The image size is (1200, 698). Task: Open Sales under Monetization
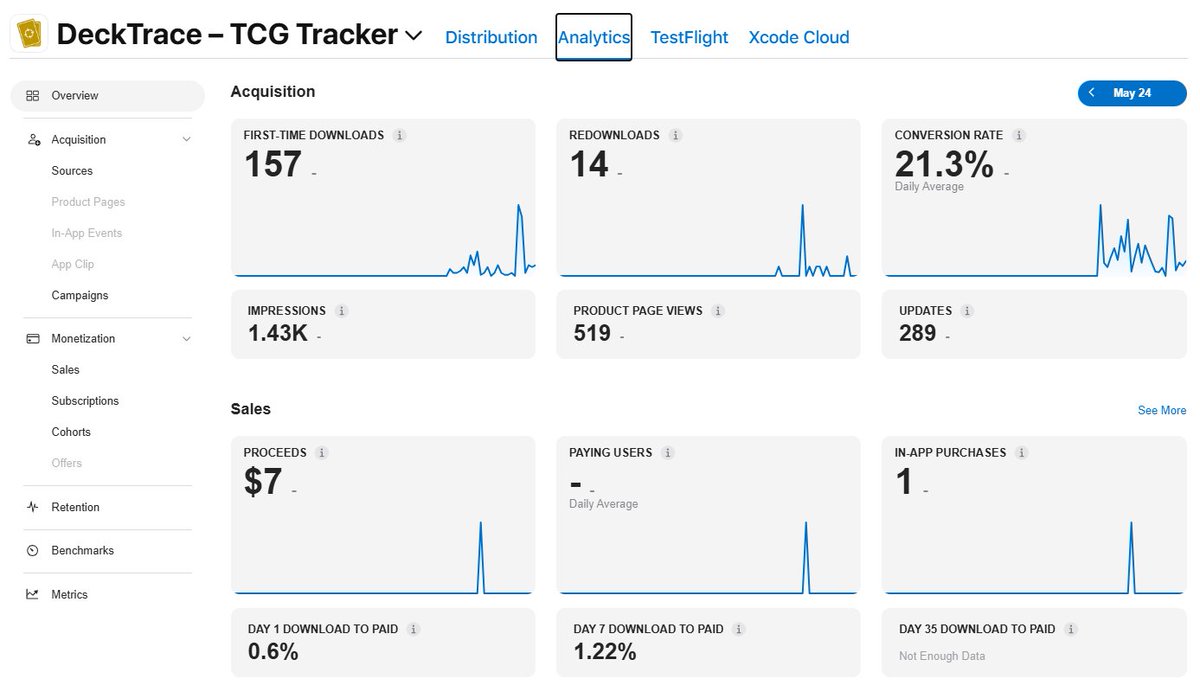click(x=66, y=370)
